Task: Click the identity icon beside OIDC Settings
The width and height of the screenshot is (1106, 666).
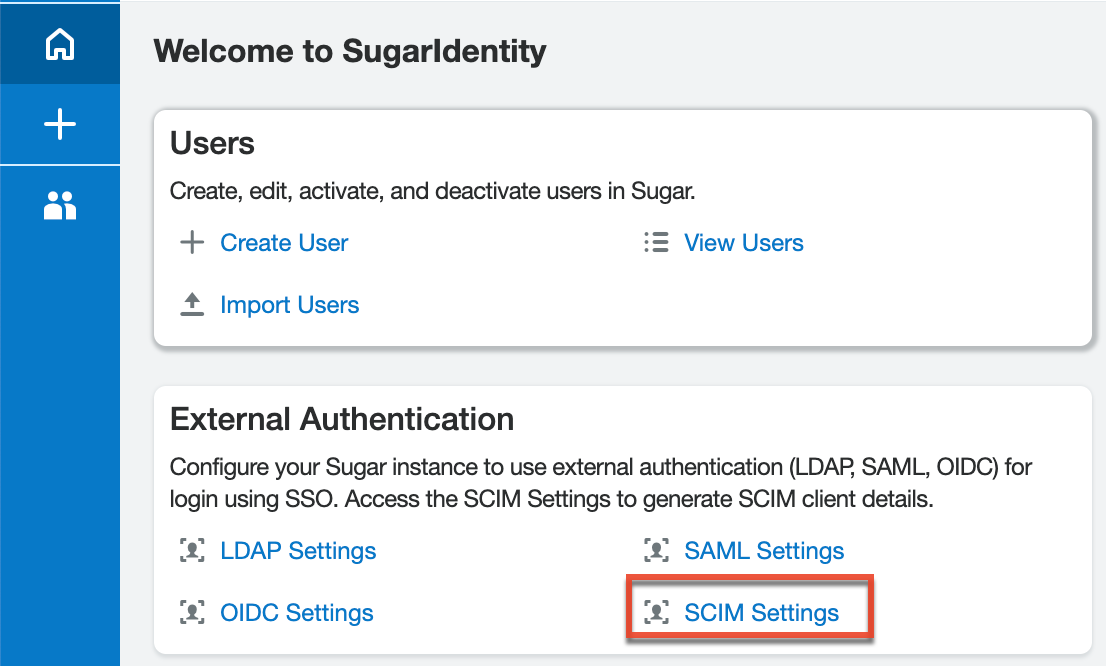Action: pos(192,612)
